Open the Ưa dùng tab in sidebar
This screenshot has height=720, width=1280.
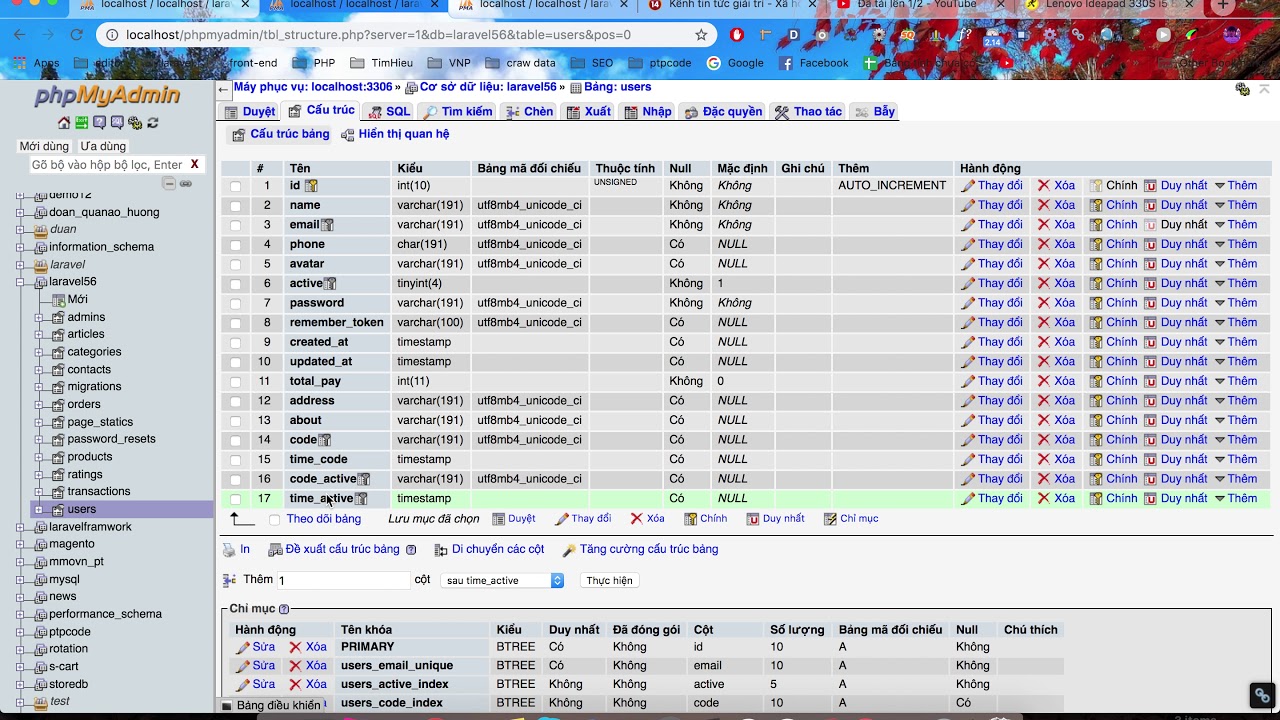pyautogui.click(x=104, y=146)
